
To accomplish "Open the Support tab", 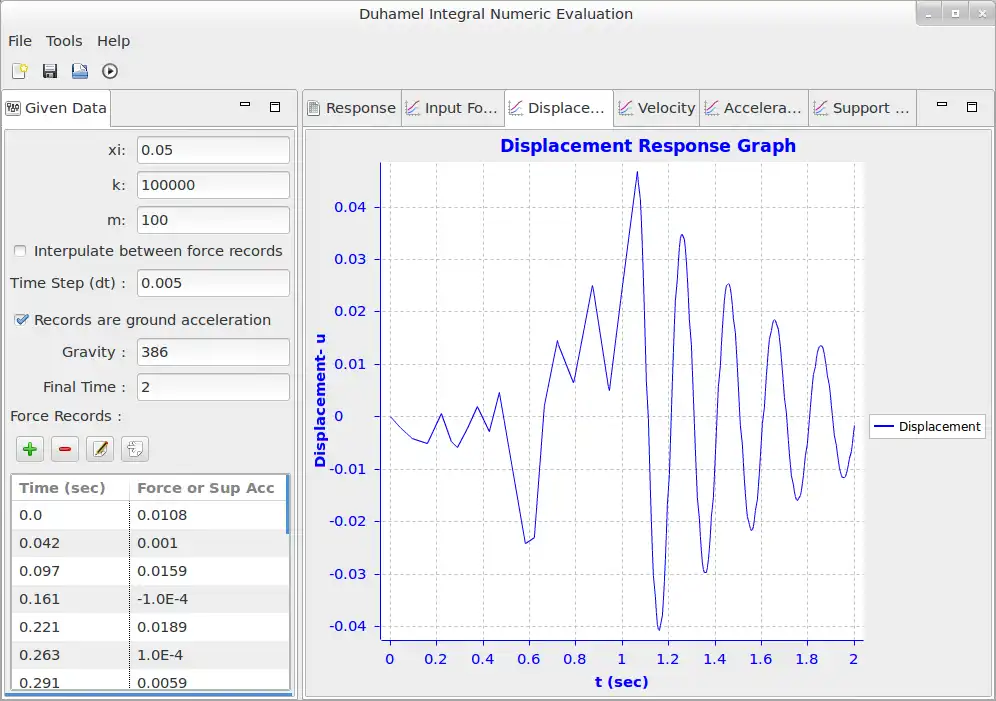I will tap(861, 108).
